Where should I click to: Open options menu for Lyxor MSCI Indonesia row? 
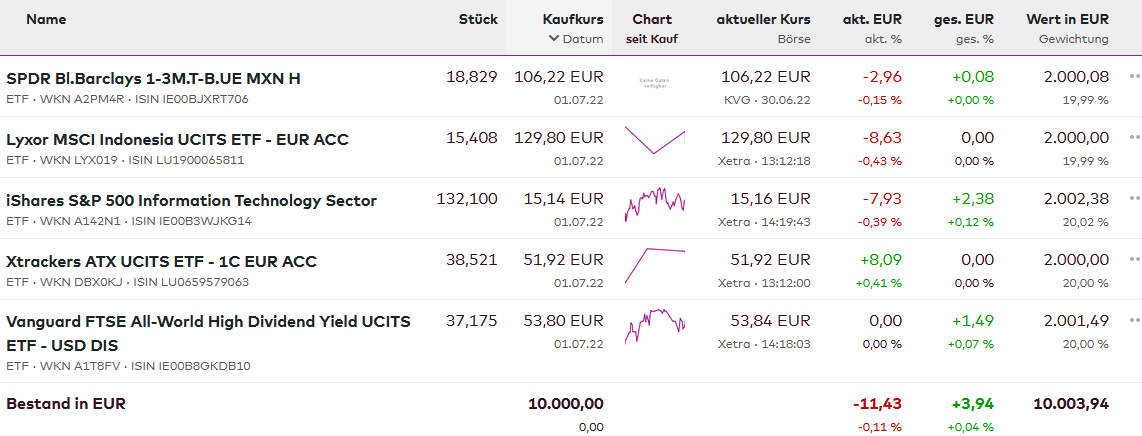pos(1134,137)
